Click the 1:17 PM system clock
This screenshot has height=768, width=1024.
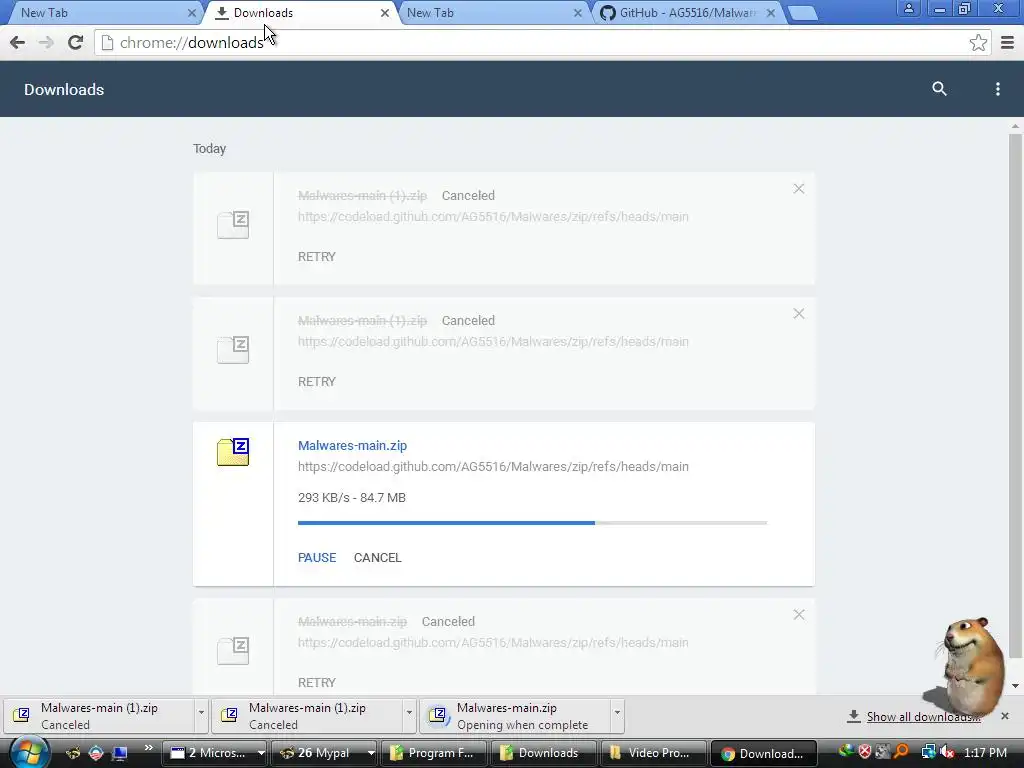985,752
